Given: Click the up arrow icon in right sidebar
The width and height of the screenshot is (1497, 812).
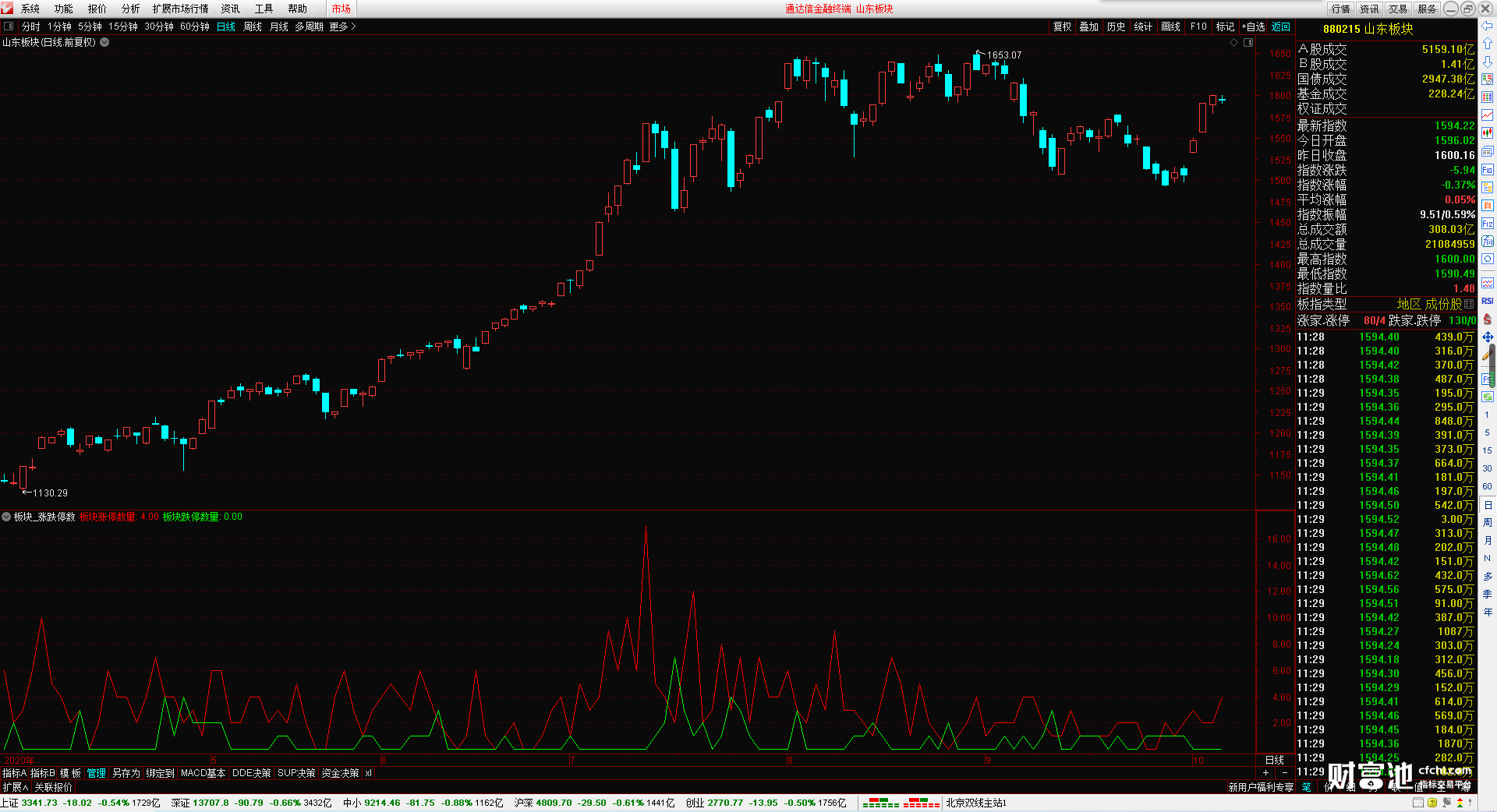Looking at the screenshot, I should [x=1487, y=43].
